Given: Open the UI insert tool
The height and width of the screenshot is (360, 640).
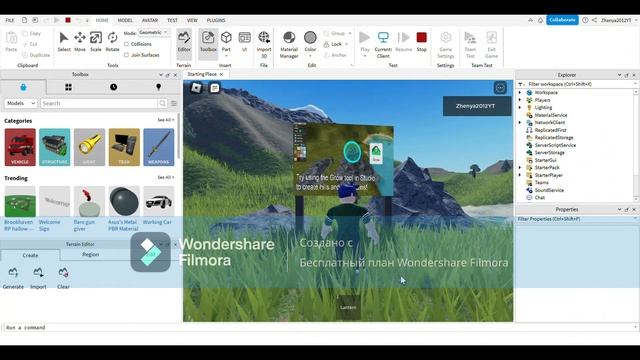Looking at the screenshot, I should click(244, 41).
